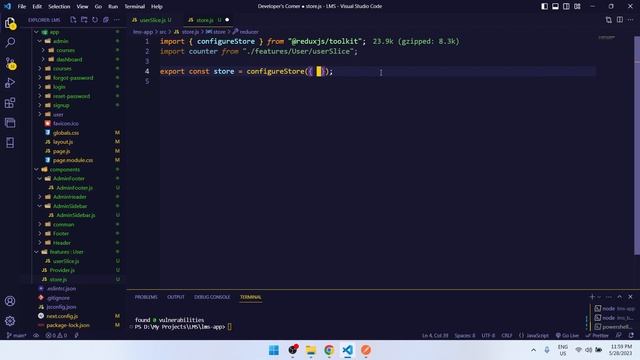Click the editor vertical scrollbar
640x360 pixels.
[637, 147]
